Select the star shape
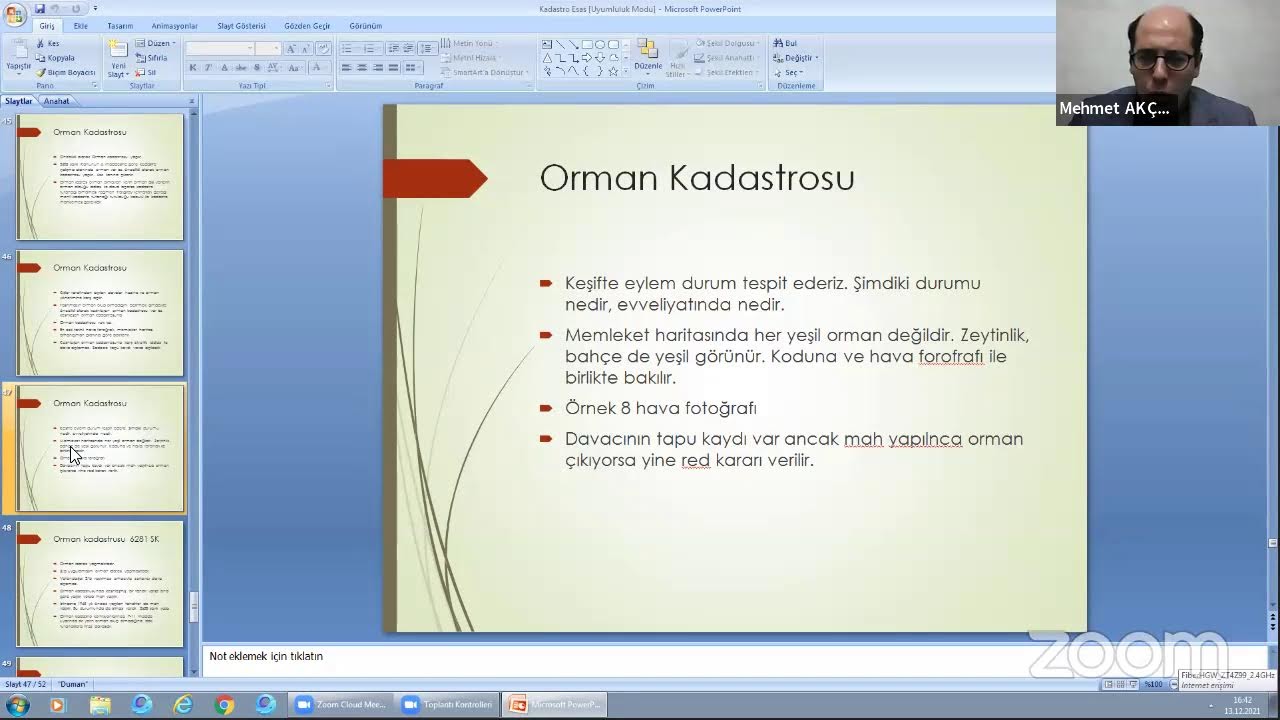Viewport: 1280px width, 720px height. click(x=613, y=71)
